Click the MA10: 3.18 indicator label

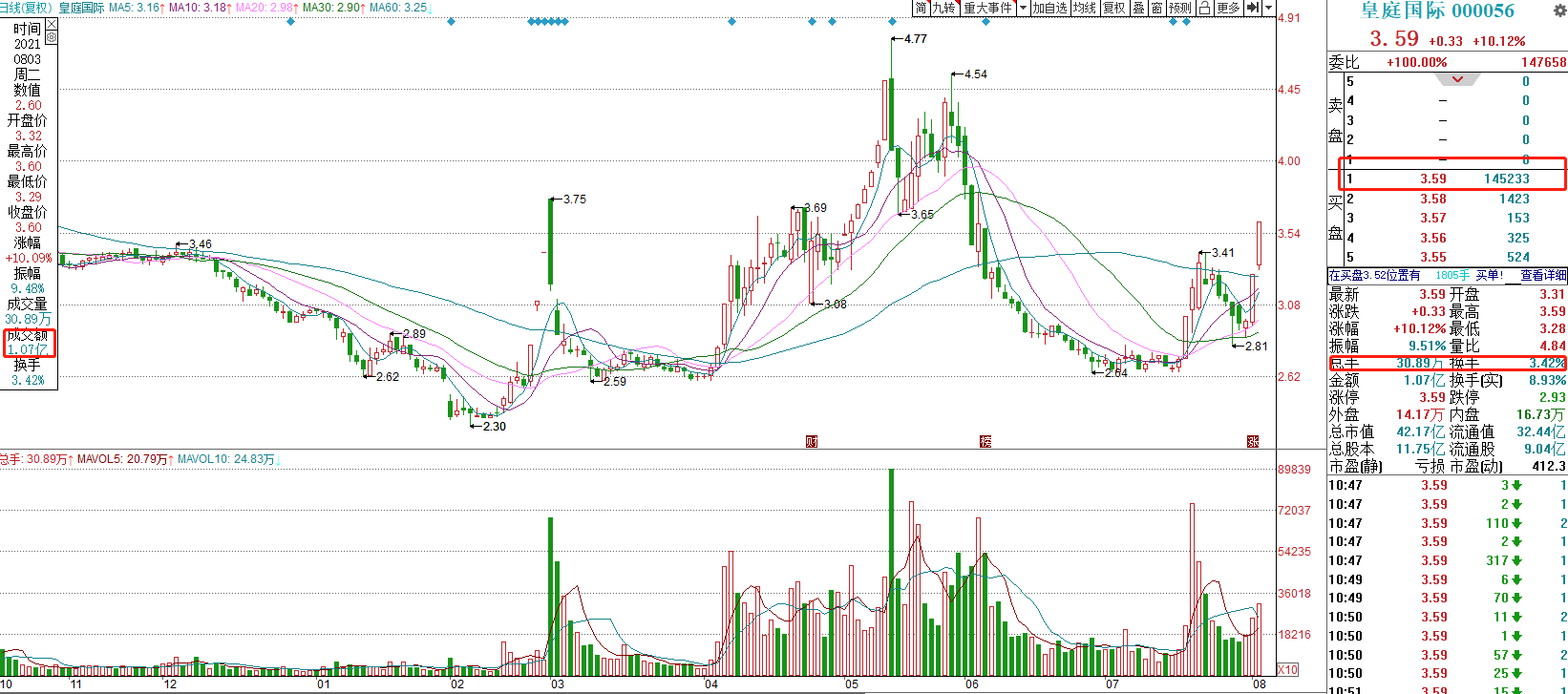pos(200,8)
